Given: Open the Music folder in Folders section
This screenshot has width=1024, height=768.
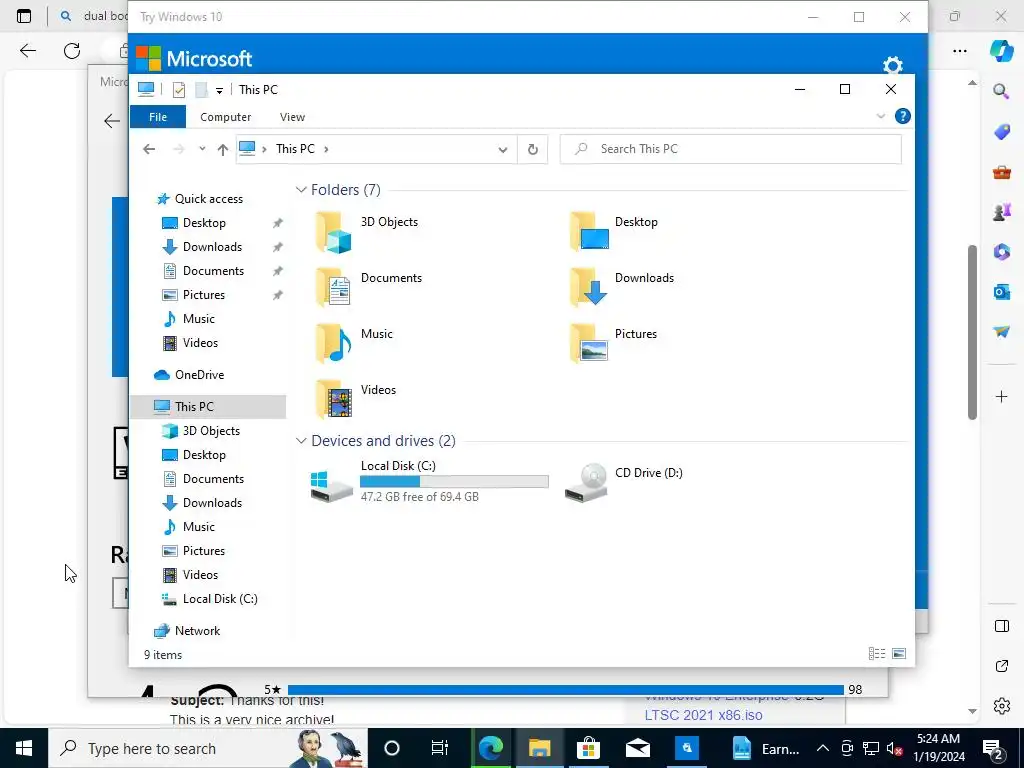Looking at the screenshot, I should tap(334, 344).
